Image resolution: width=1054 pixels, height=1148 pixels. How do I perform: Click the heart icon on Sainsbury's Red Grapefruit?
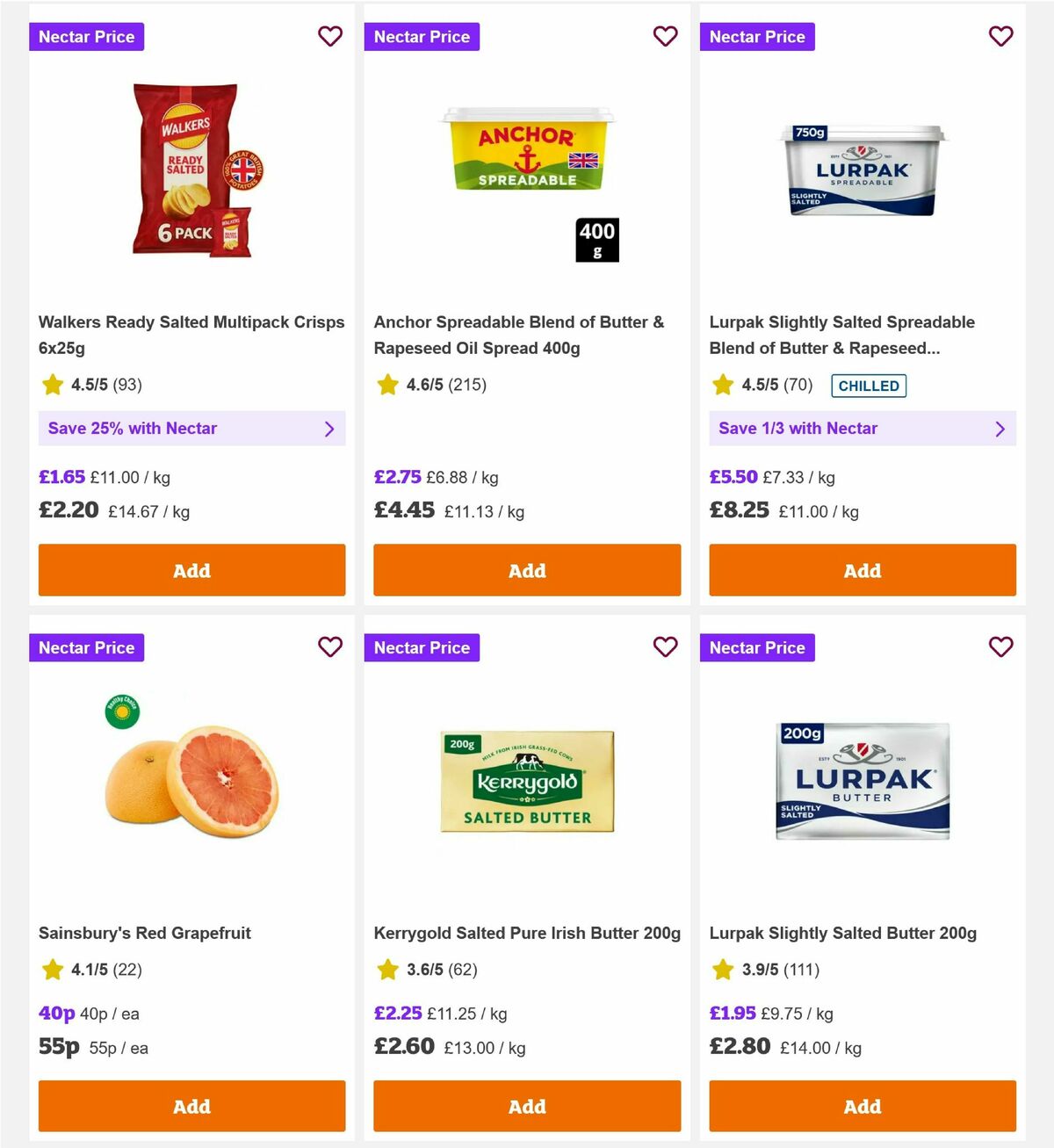(x=330, y=647)
